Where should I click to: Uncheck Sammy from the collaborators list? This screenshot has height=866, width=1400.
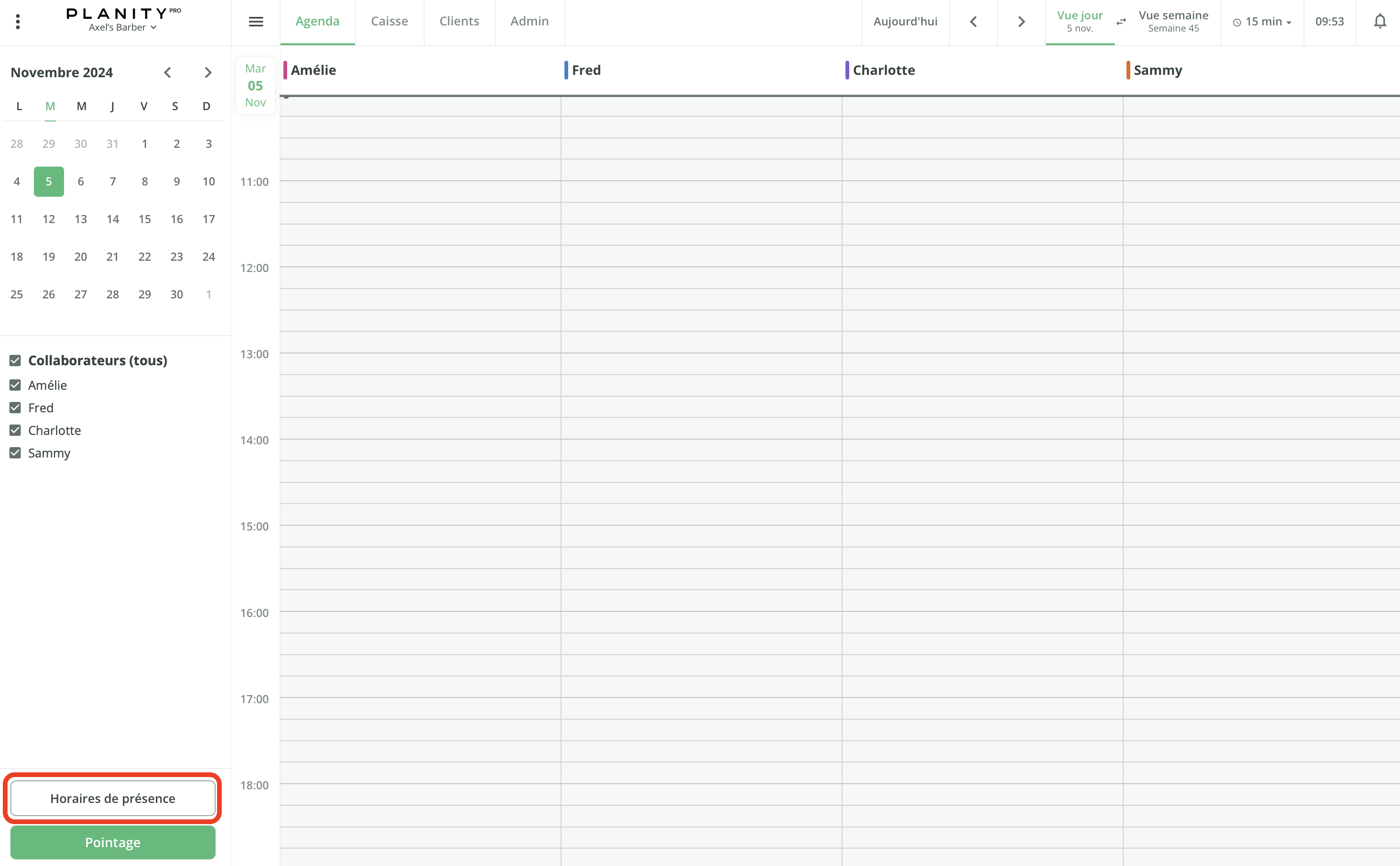14,453
